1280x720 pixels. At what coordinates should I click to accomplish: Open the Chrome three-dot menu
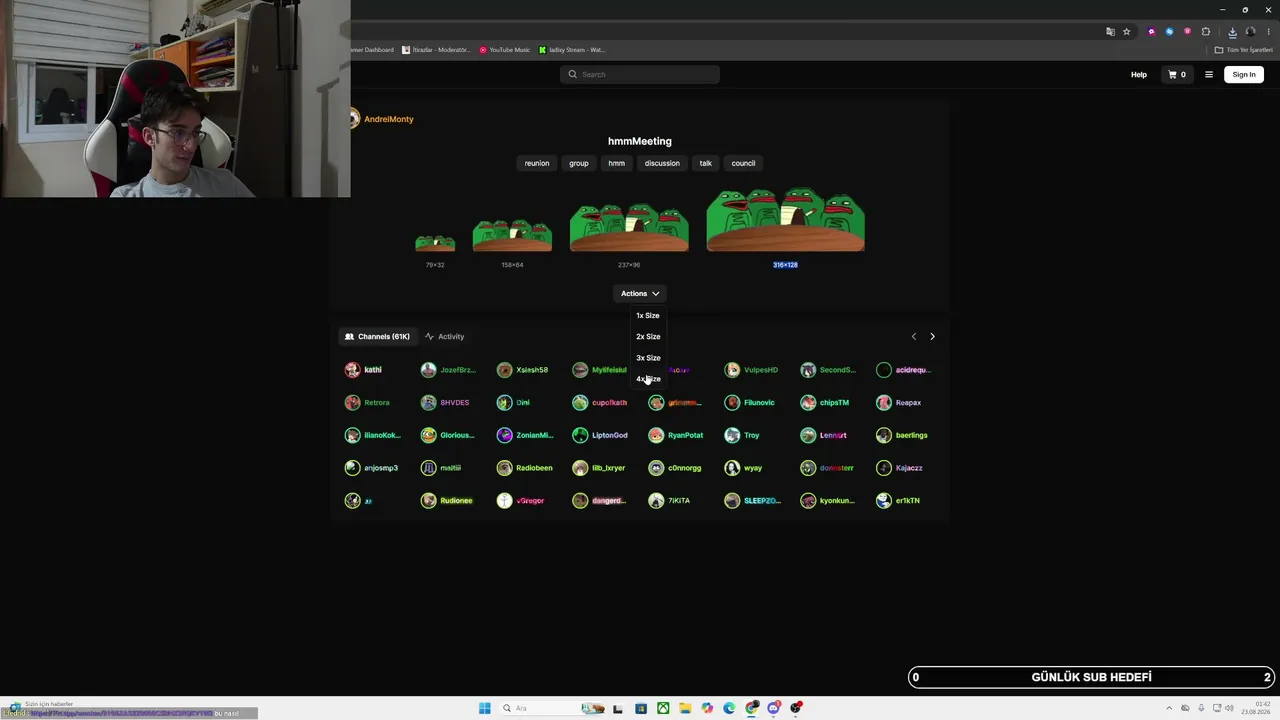(x=1267, y=32)
